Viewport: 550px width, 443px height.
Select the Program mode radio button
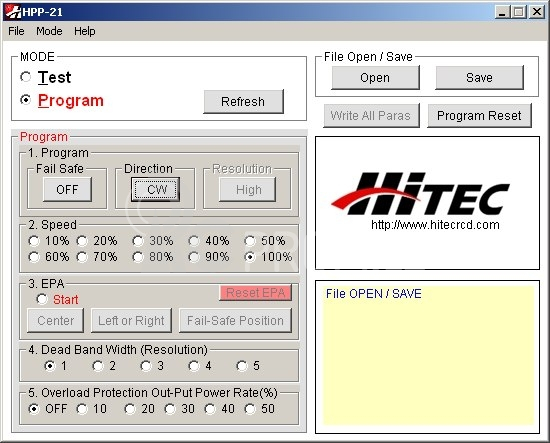coord(25,100)
